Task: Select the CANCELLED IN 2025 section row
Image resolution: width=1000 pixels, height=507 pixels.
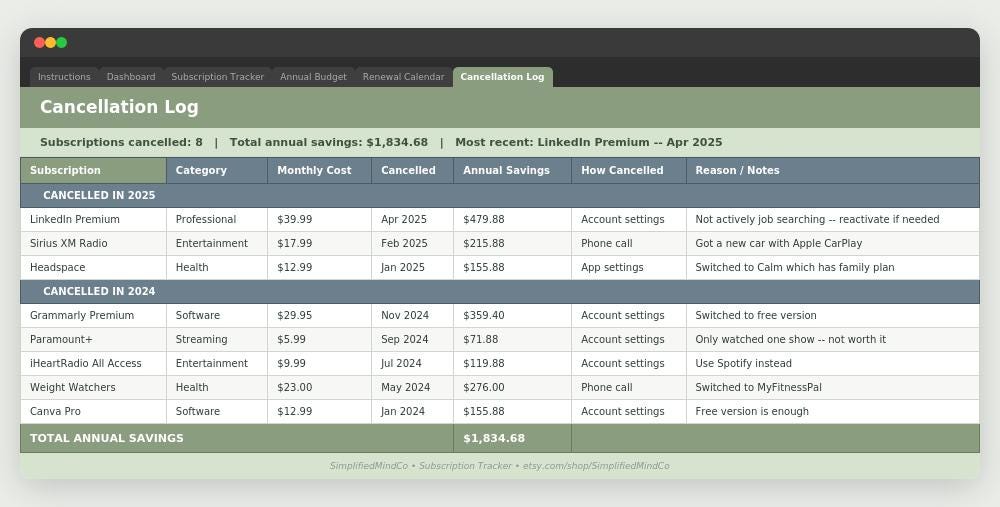Action: 500,195
